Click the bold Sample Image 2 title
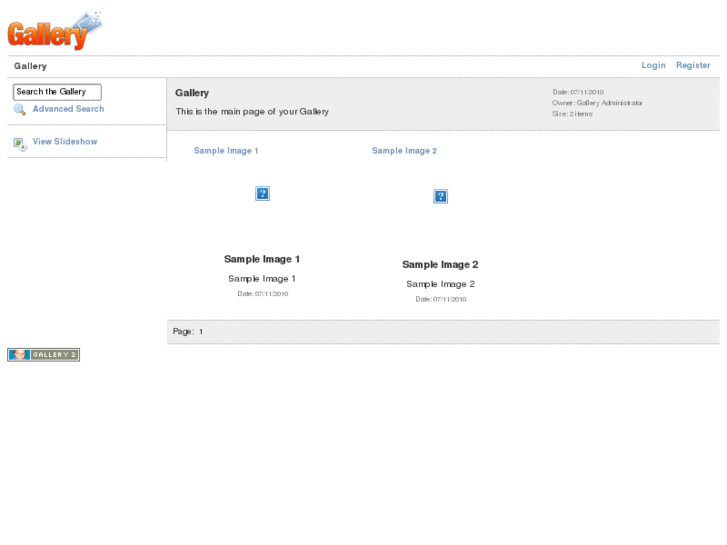The width and height of the screenshot is (727, 545). (440, 265)
